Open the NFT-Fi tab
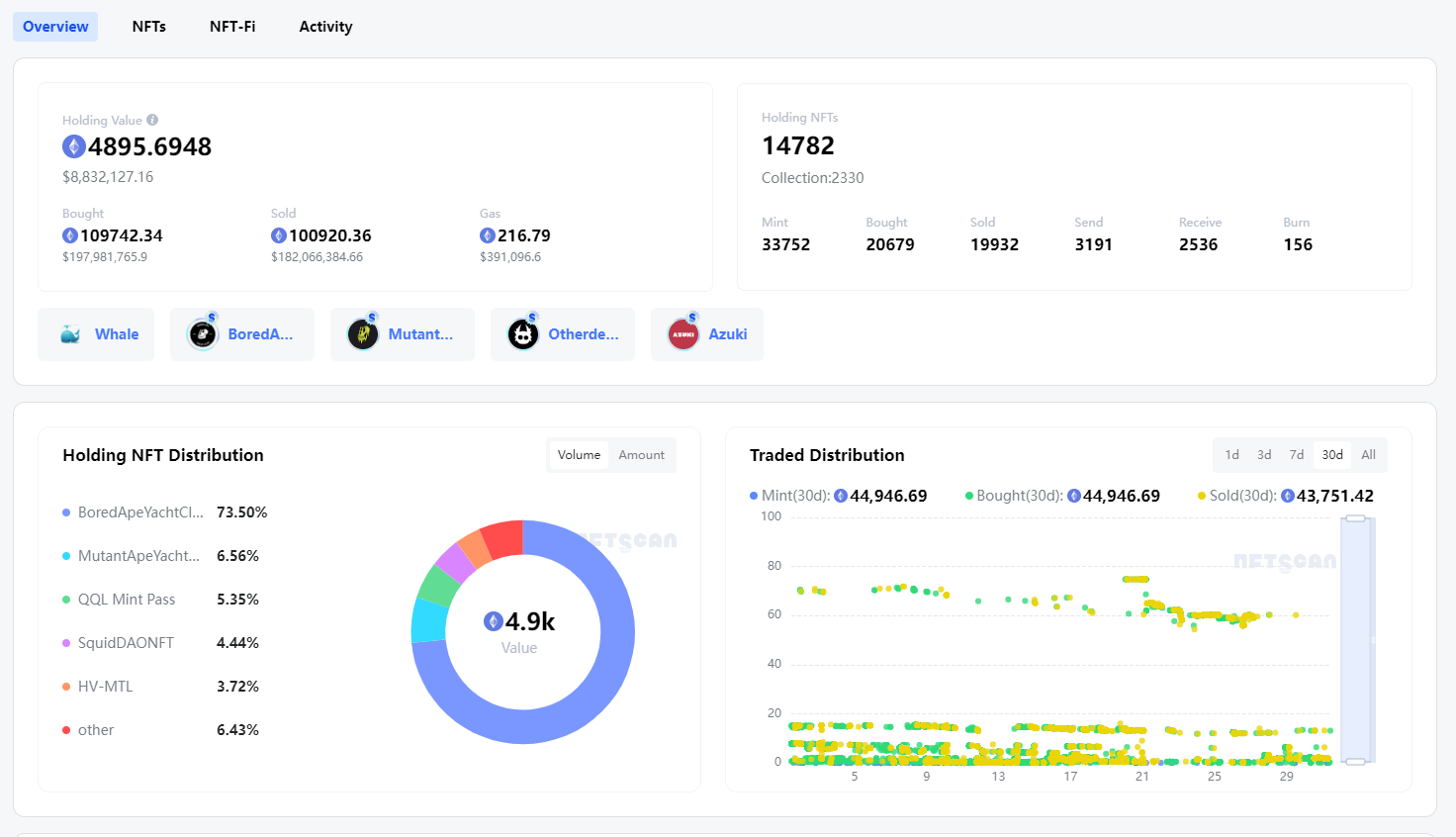Viewport: 1456px width, 837px height. (x=232, y=27)
